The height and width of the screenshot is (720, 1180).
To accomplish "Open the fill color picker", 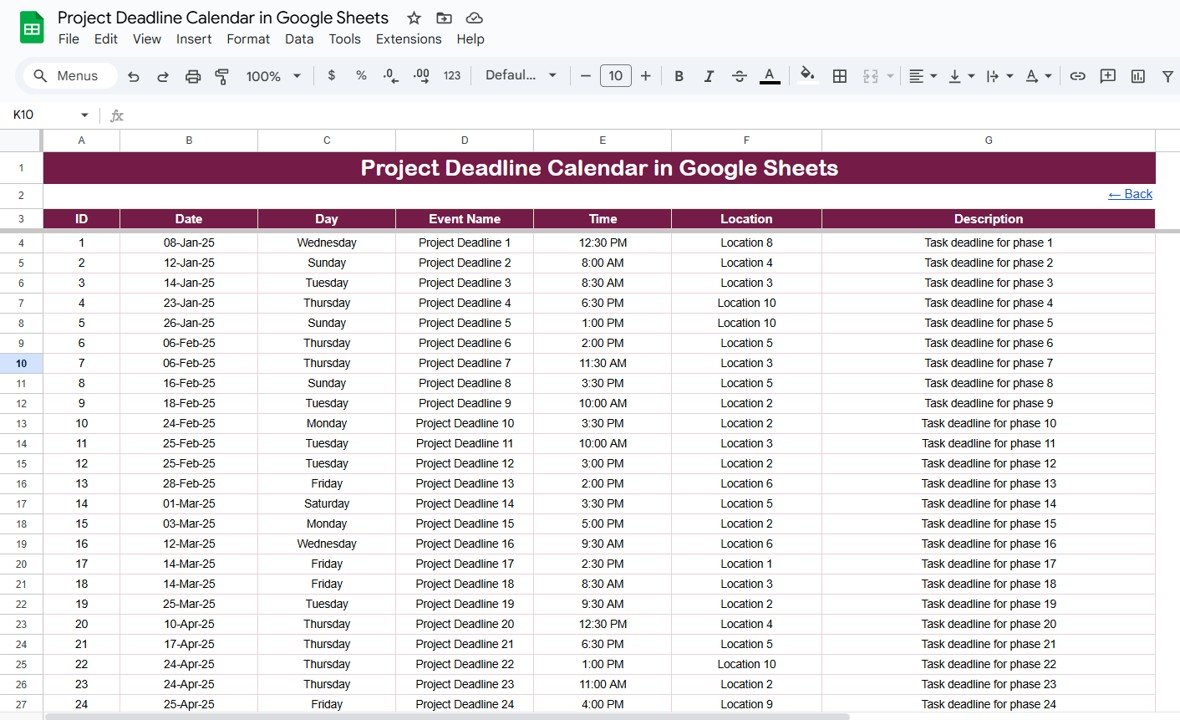I will point(807,74).
